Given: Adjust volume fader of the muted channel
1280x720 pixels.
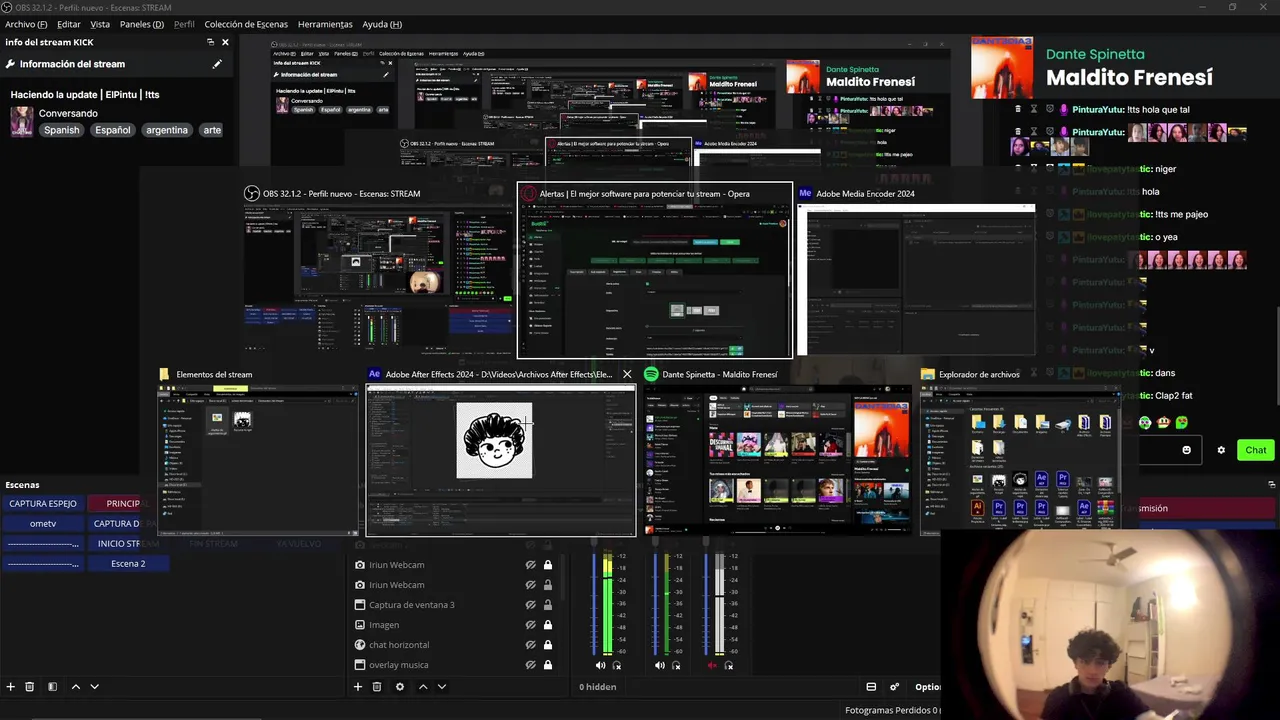Looking at the screenshot, I should [707, 600].
